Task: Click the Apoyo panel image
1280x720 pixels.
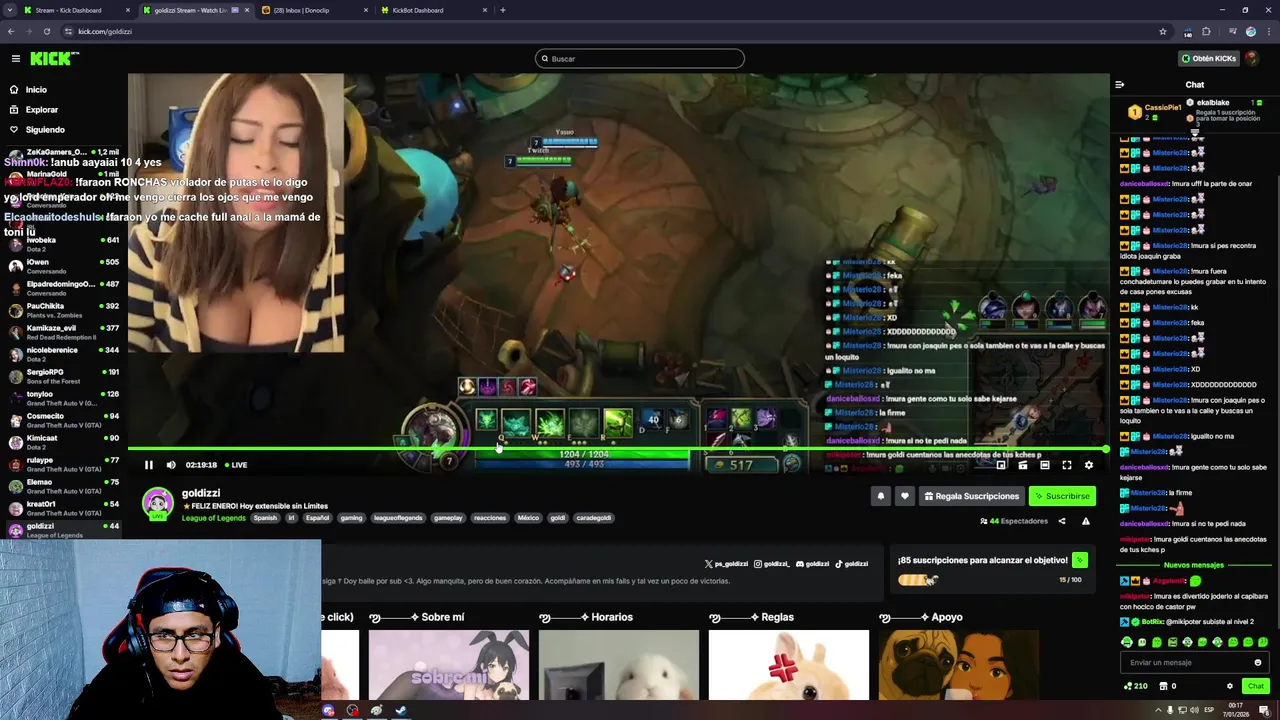Action: [x=958, y=665]
